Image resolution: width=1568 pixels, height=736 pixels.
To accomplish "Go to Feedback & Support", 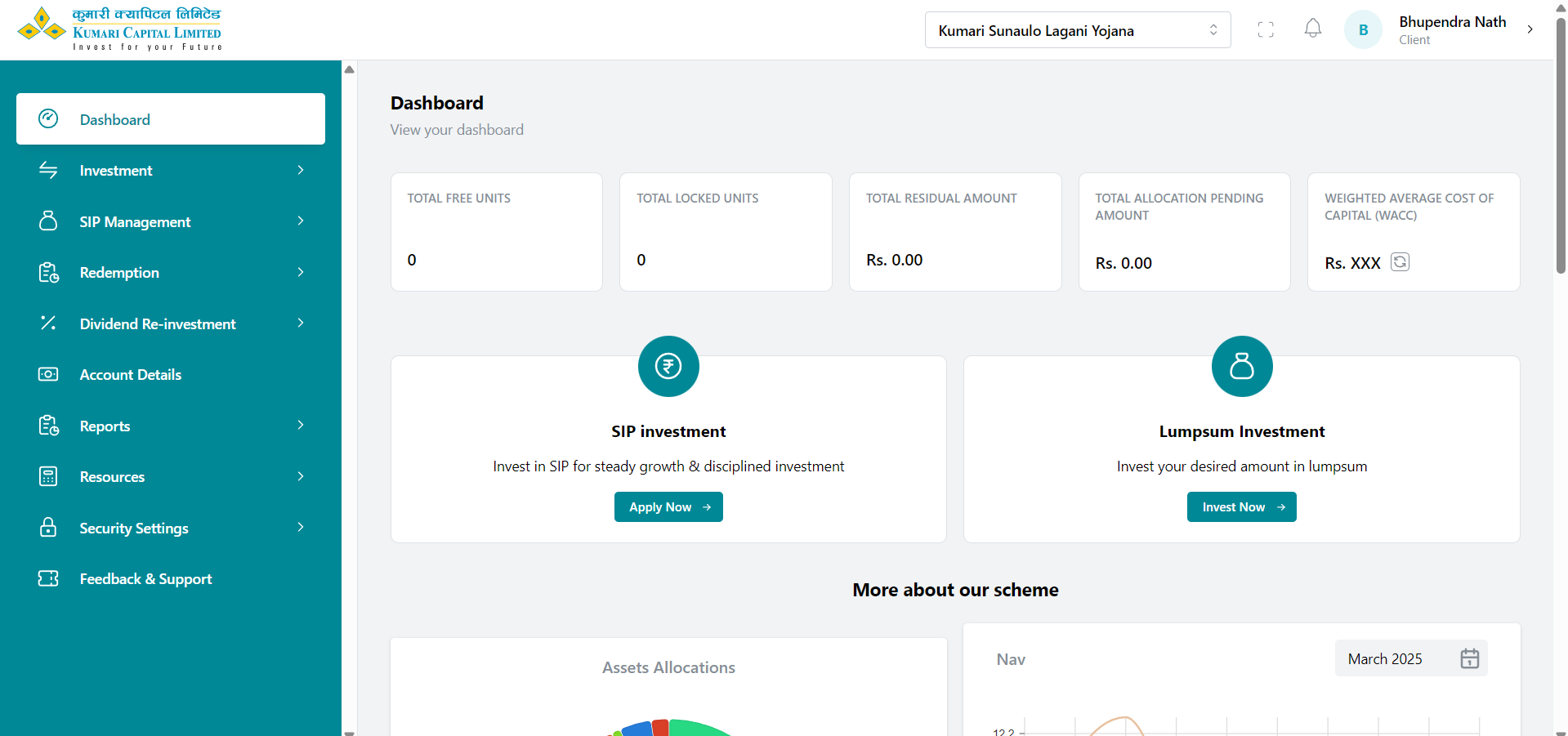I will (145, 579).
